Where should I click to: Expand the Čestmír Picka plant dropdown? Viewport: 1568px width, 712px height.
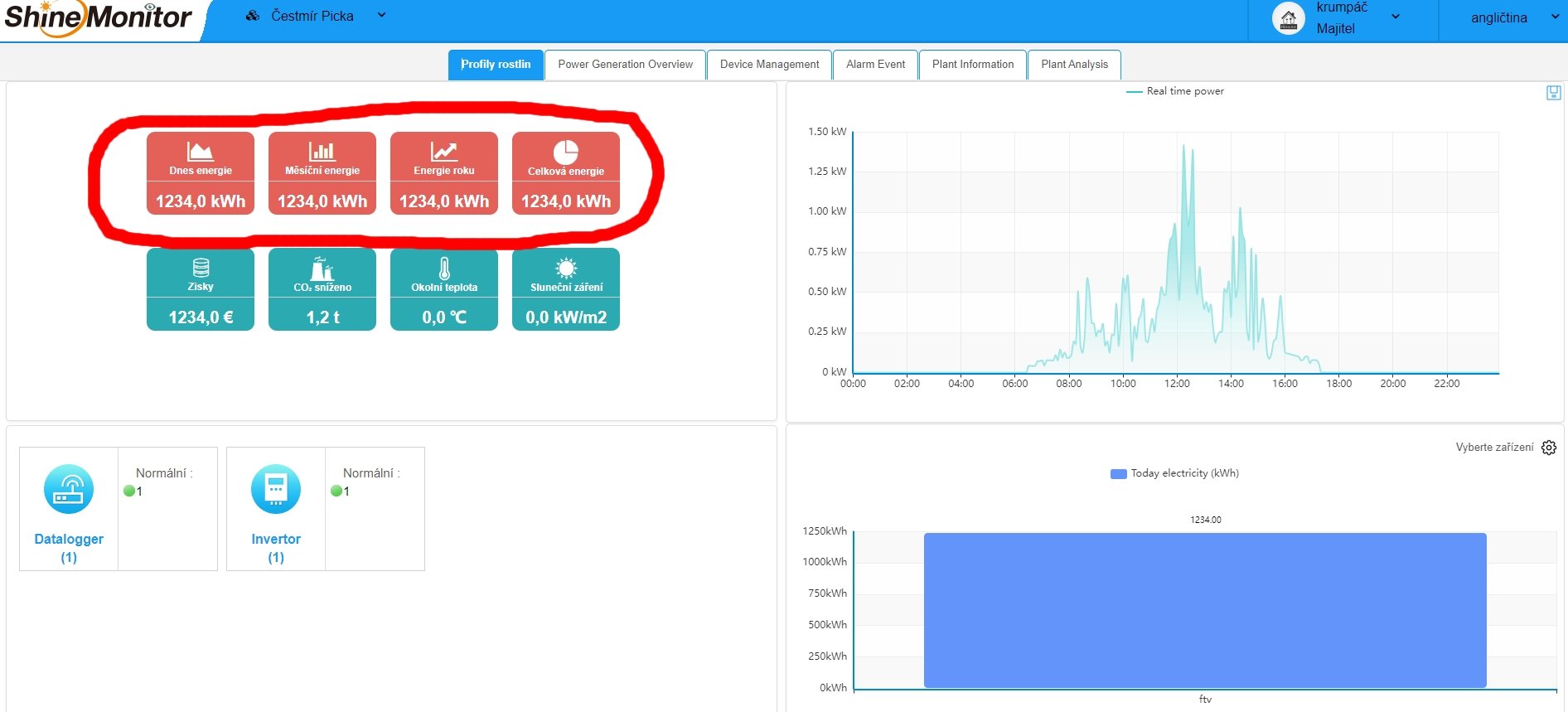(381, 15)
